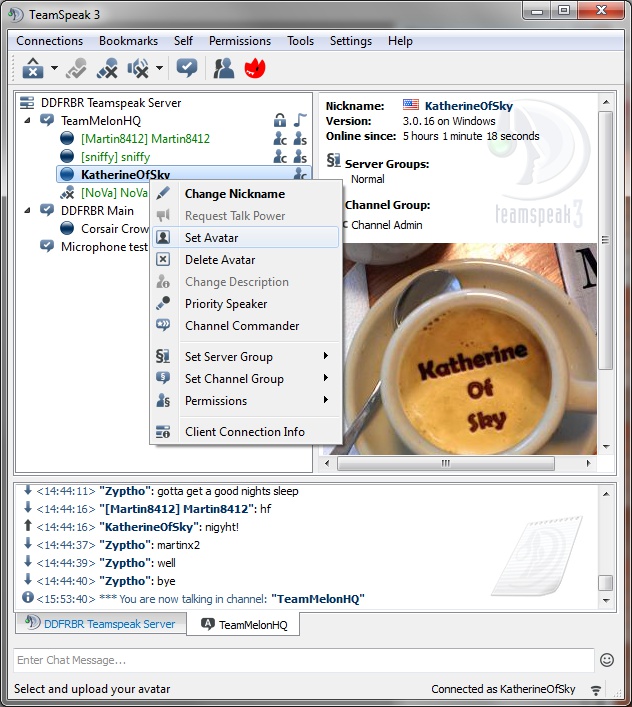Image resolution: width=632 pixels, height=707 pixels.
Task: Click the United States flag icon next to nickname
Action: [411, 105]
